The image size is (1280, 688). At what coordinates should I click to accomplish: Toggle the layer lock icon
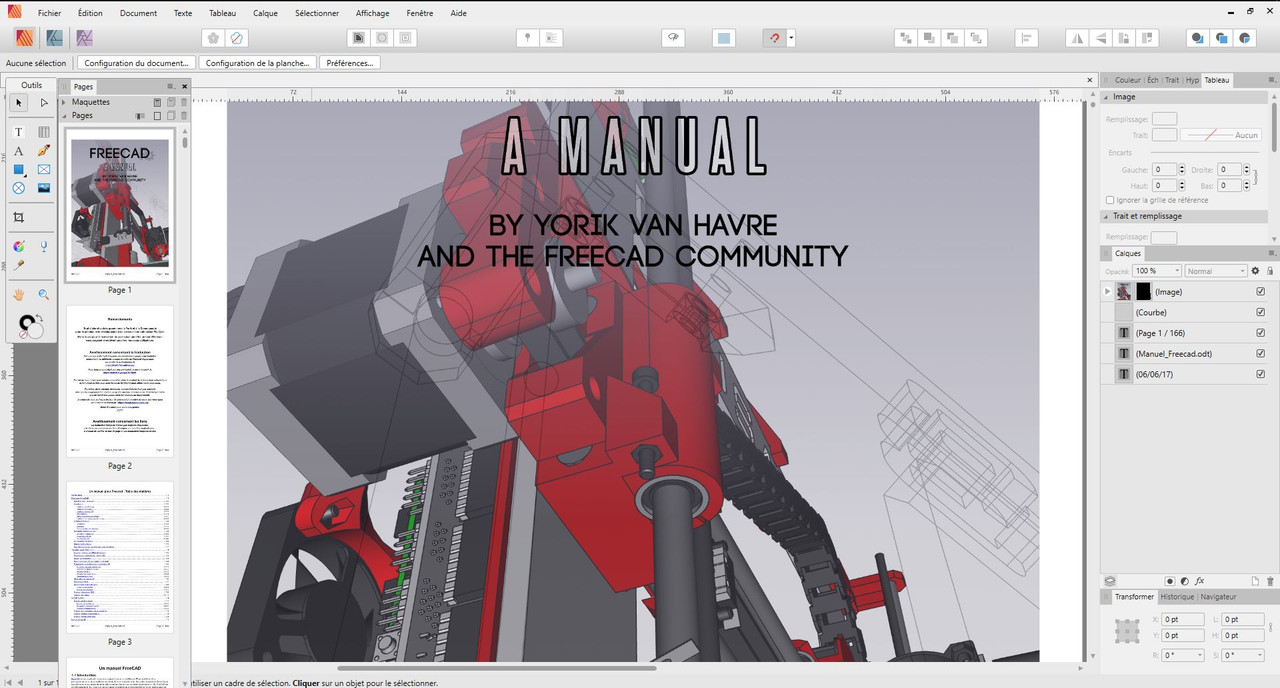[x=1270, y=271]
